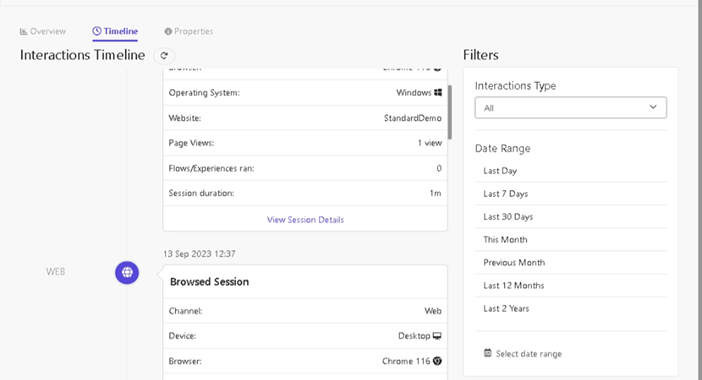702x380 pixels.
Task: Click the Device row label
Action: (x=182, y=336)
